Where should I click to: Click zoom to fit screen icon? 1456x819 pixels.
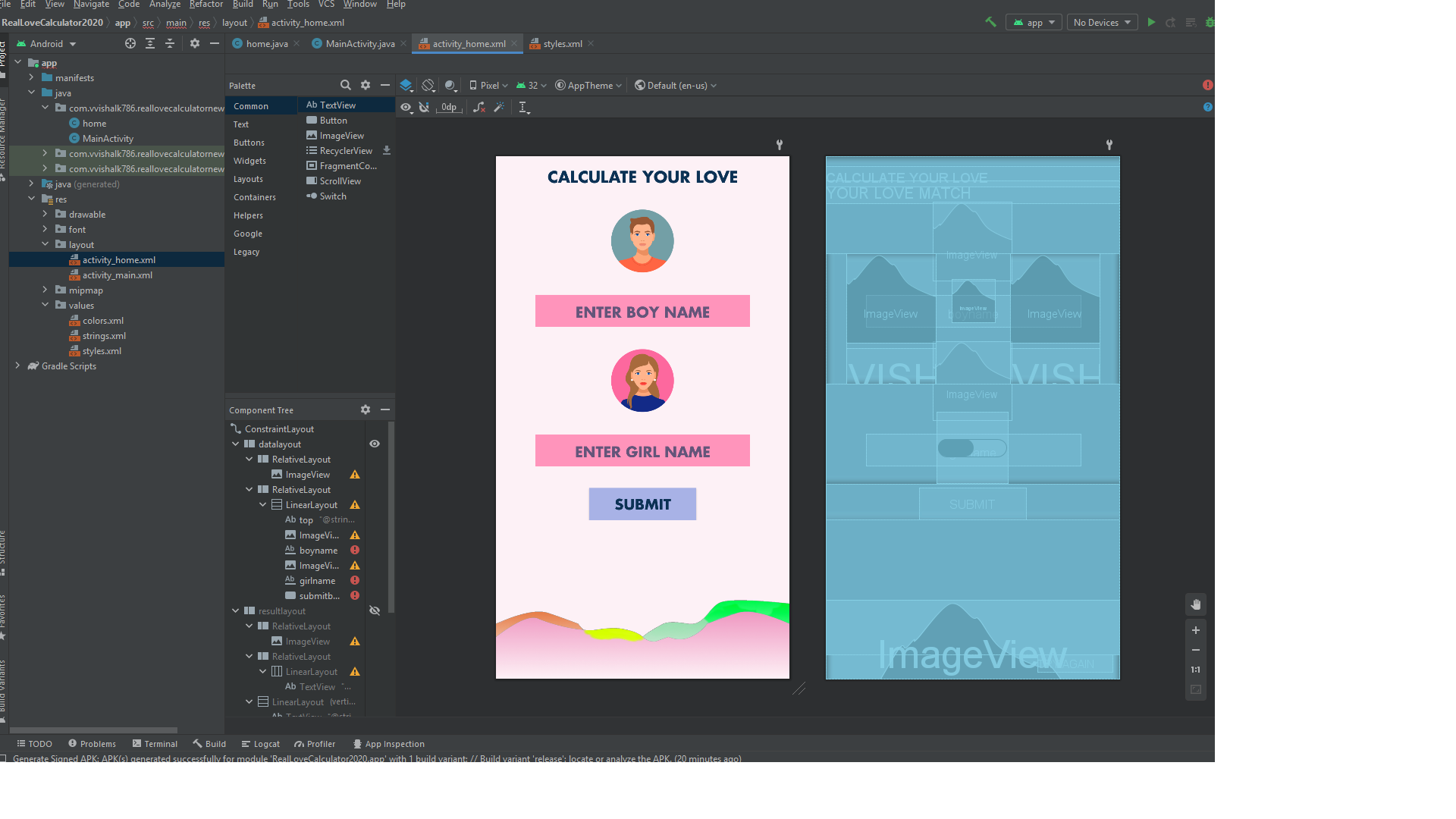click(x=1196, y=689)
